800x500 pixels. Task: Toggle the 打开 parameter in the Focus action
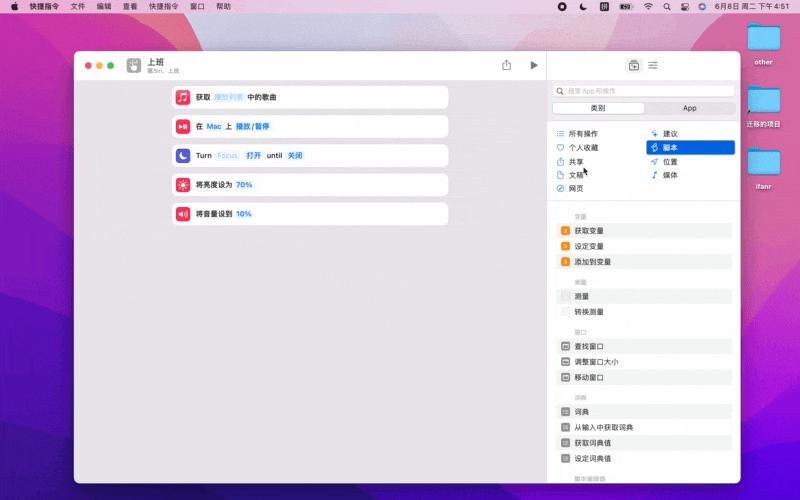253,156
